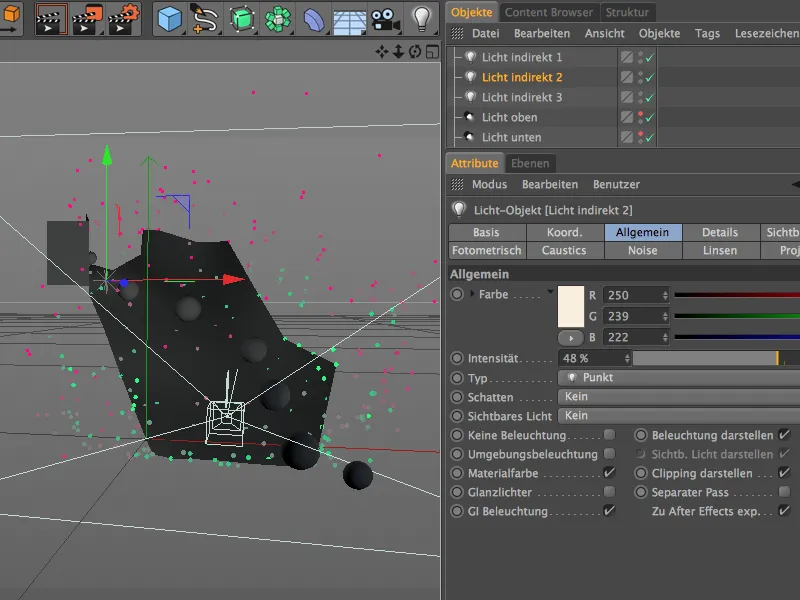This screenshot has width=800, height=600.
Task: Click the Render View clapperboard icon
Action: (51, 19)
